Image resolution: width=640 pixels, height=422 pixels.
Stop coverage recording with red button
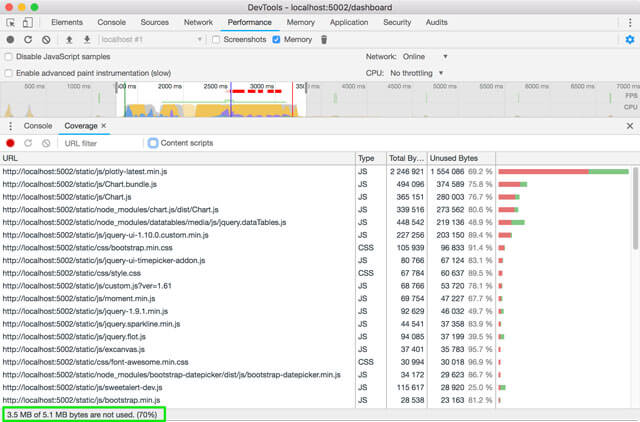click(11, 144)
